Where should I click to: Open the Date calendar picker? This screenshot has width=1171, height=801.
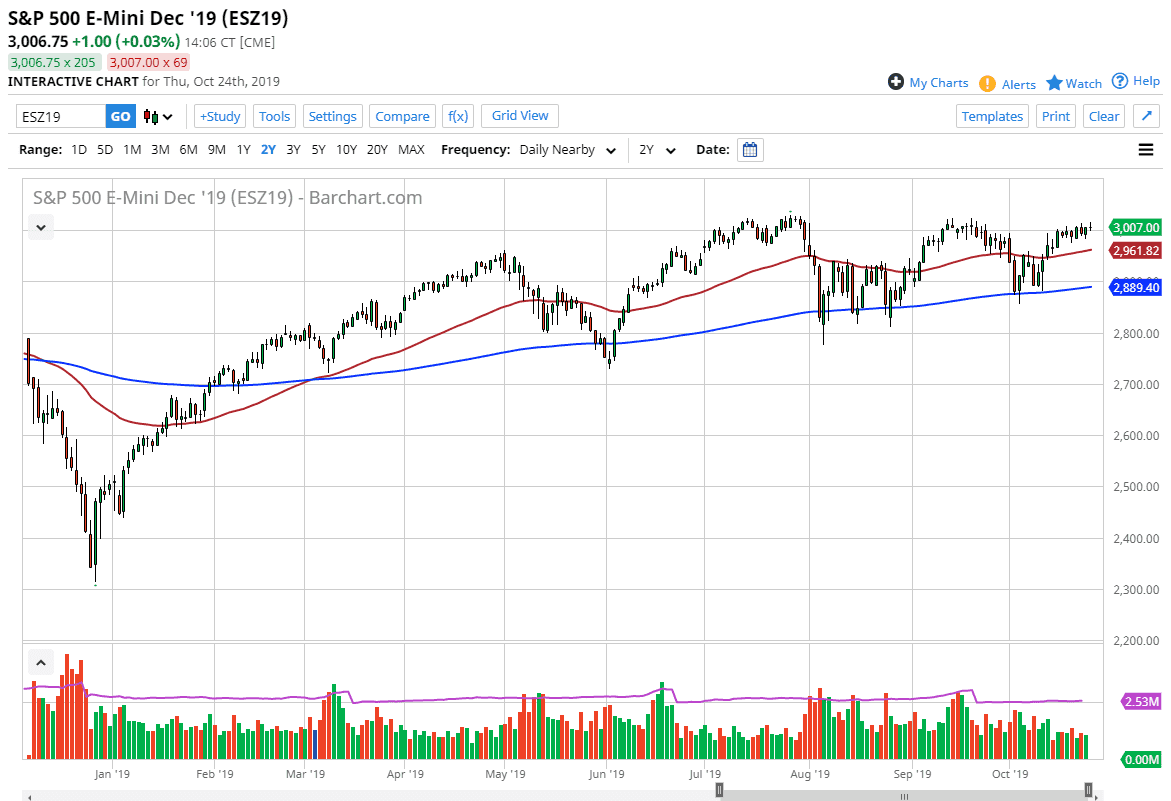(750, 150)
